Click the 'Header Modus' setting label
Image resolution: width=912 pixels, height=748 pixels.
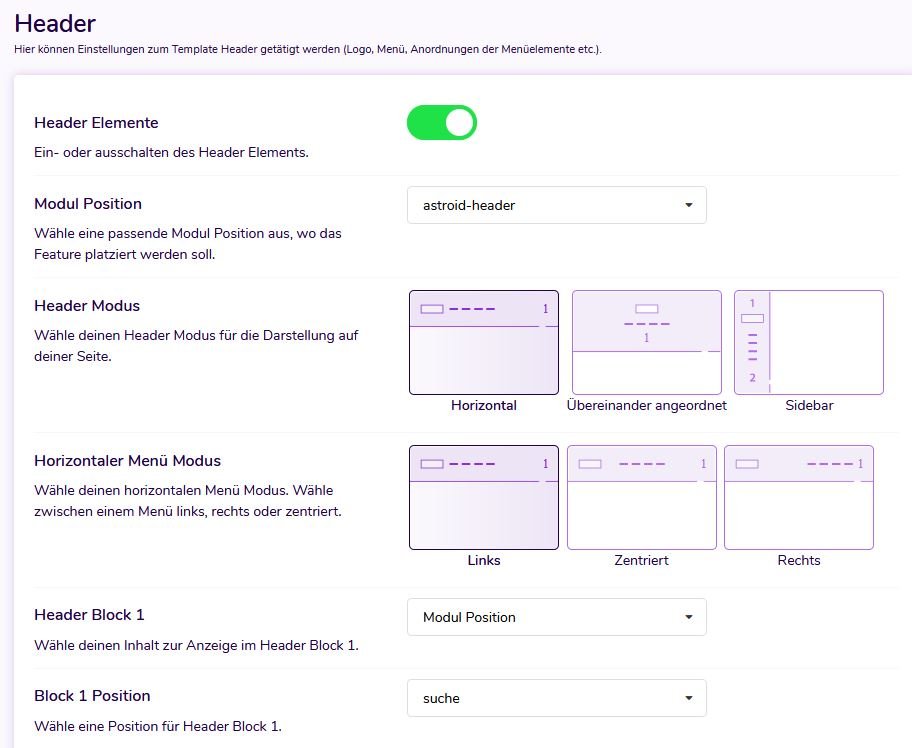(87, 306)
